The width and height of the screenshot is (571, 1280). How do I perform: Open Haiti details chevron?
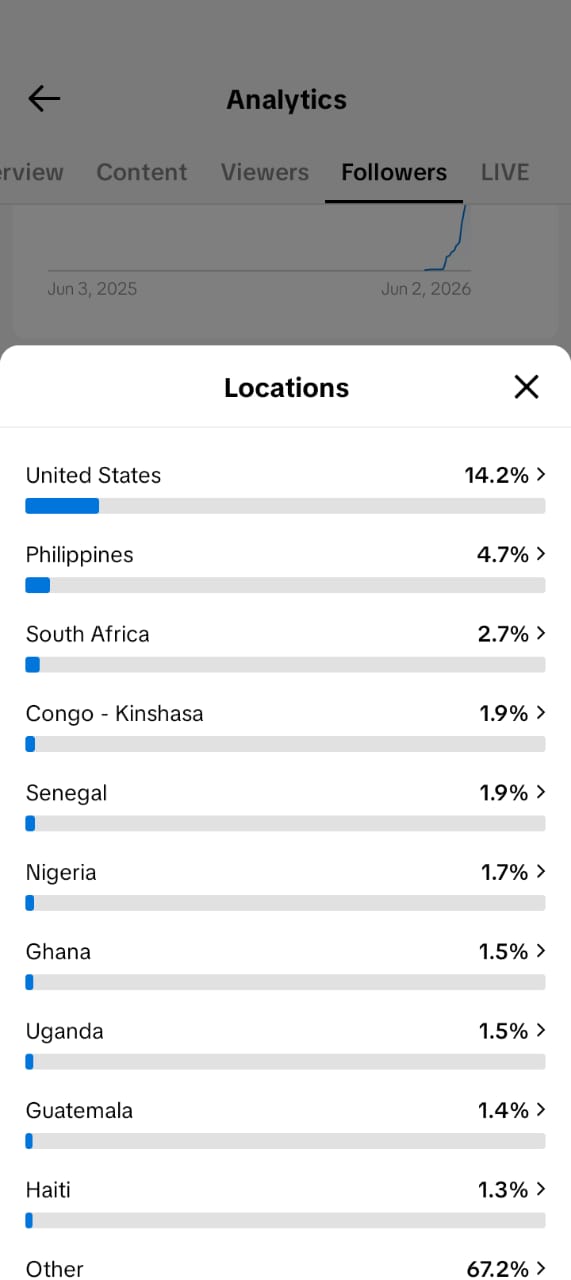541,1189
